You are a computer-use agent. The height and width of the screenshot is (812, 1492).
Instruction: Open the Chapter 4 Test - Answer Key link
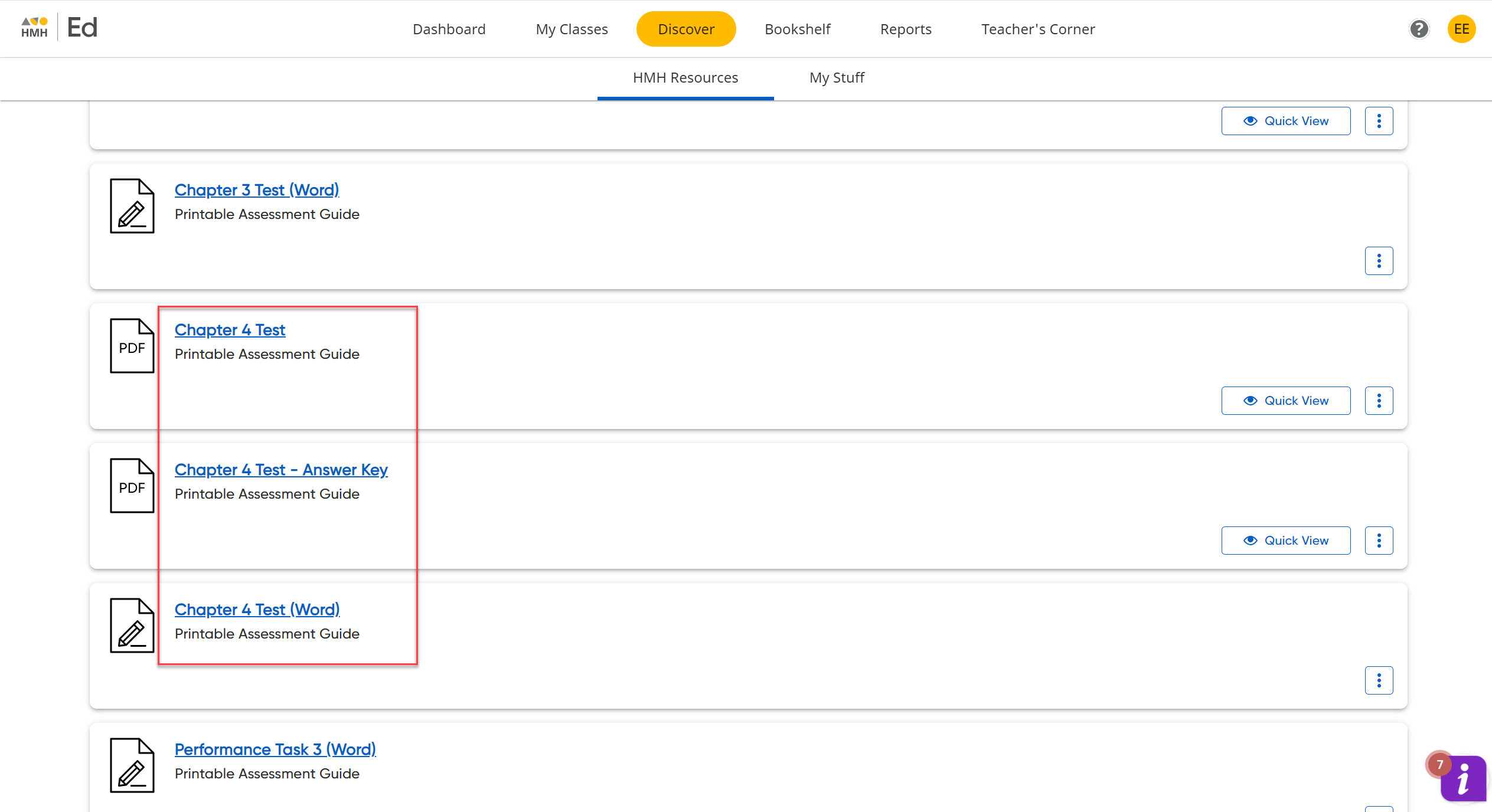(x=281, y=470)
